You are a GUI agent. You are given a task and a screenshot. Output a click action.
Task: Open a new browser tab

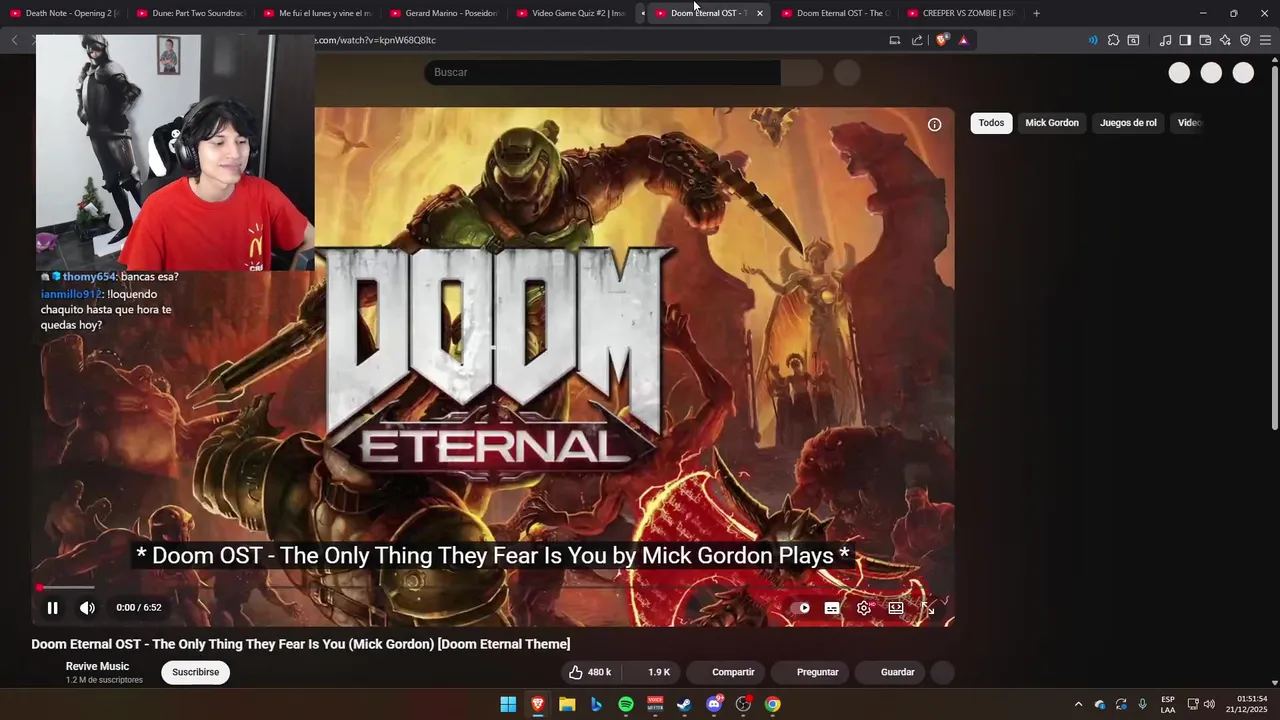pyautogui.click(x=1036, y=13)
